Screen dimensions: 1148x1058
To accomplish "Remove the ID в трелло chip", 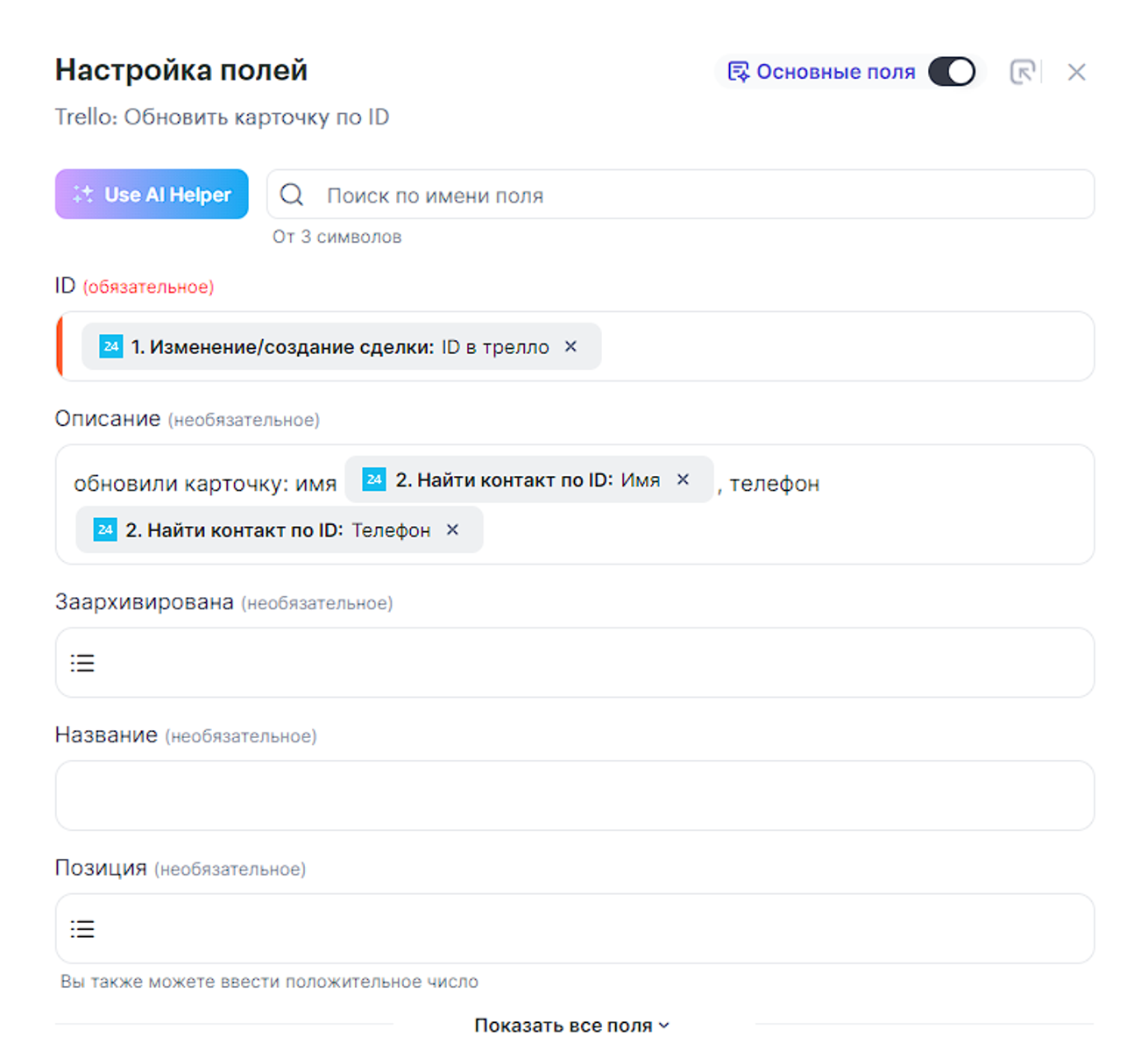I will click(x=571, y=346).
